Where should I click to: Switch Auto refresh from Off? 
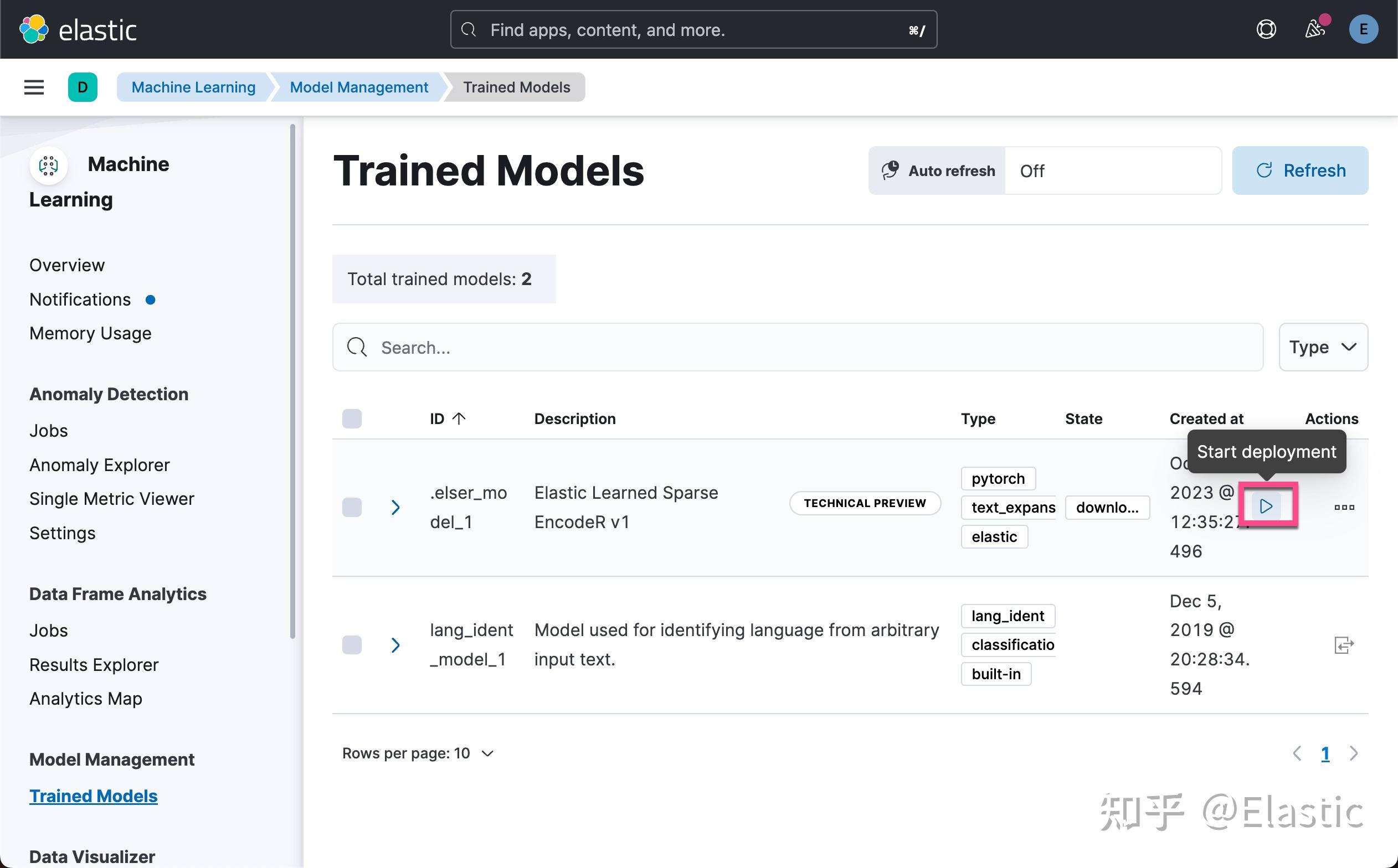1113,170
